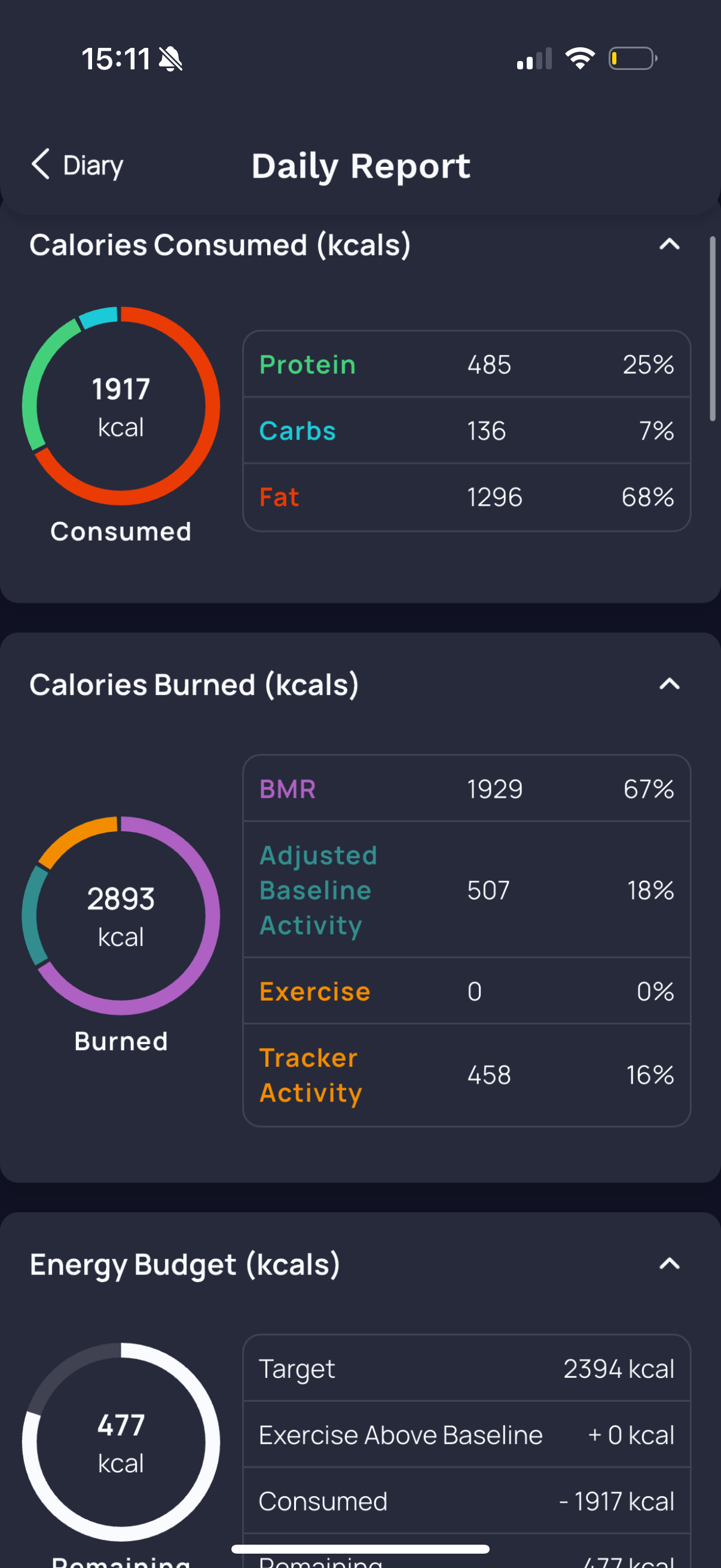Tap the Target 2394 kcal row
The image size is (721, 1568).
tap(467, 1369)
